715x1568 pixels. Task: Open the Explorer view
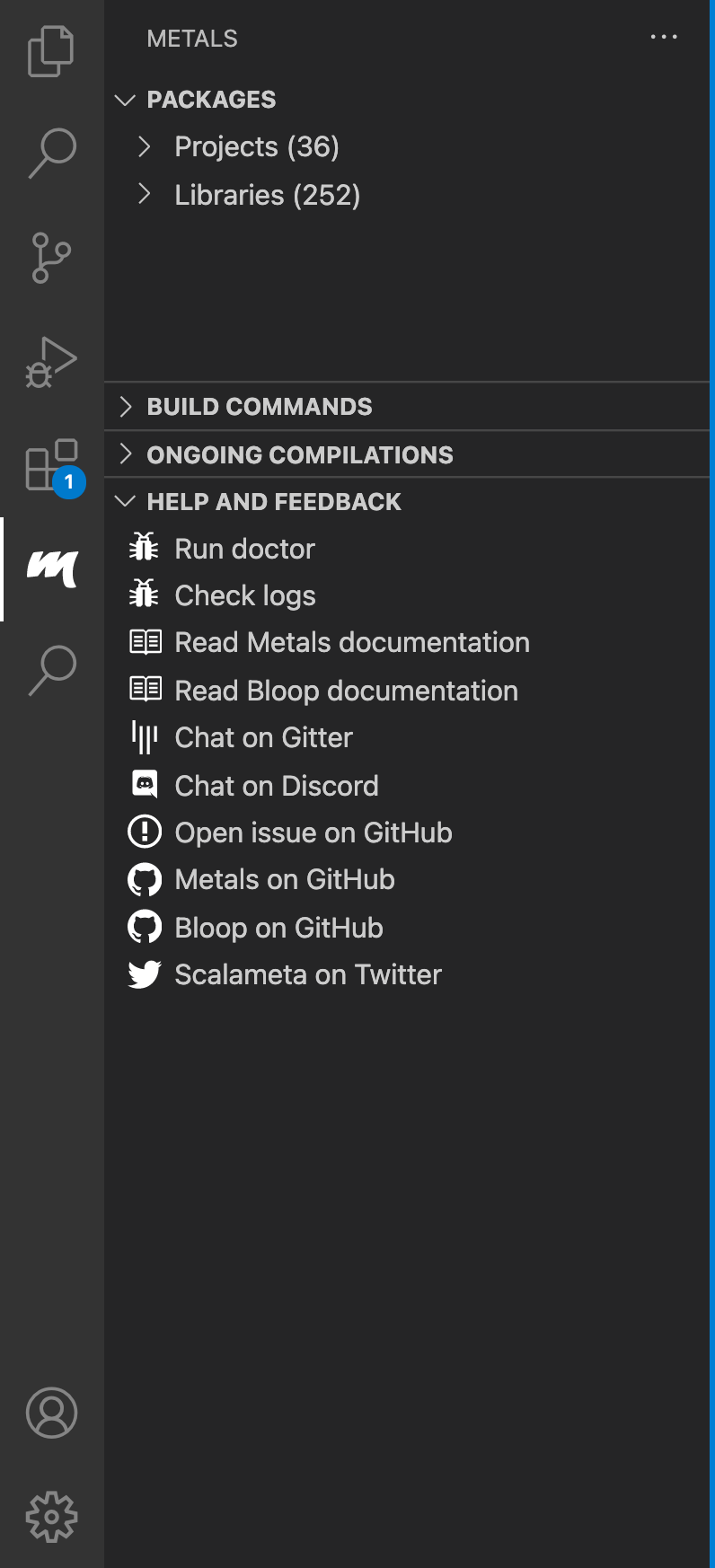tap(50, 51)
